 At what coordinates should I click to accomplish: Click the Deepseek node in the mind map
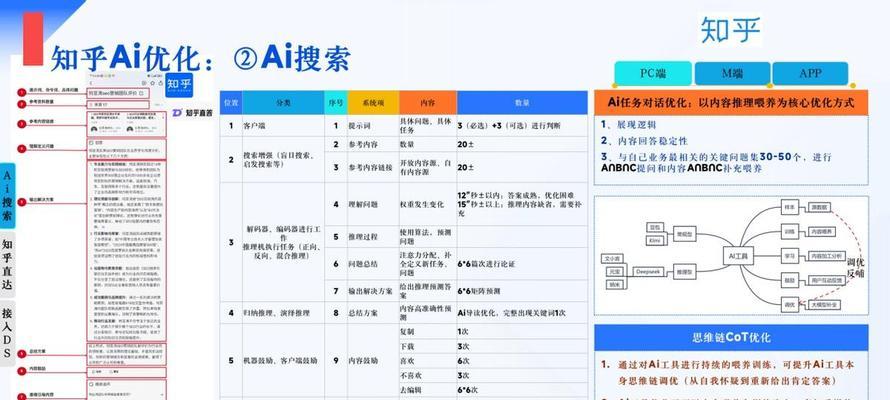pos(648,272)
